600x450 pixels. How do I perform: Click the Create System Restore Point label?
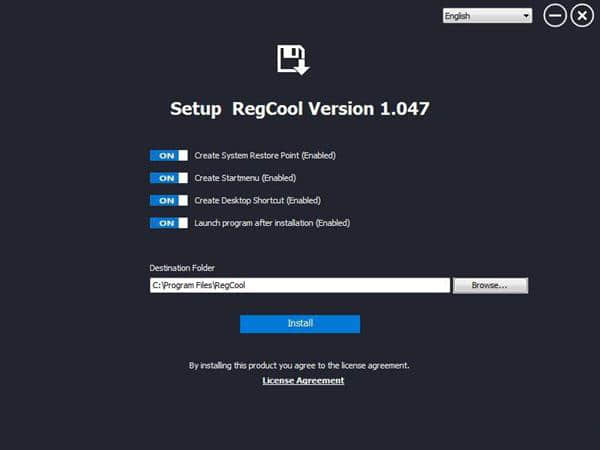265,156
